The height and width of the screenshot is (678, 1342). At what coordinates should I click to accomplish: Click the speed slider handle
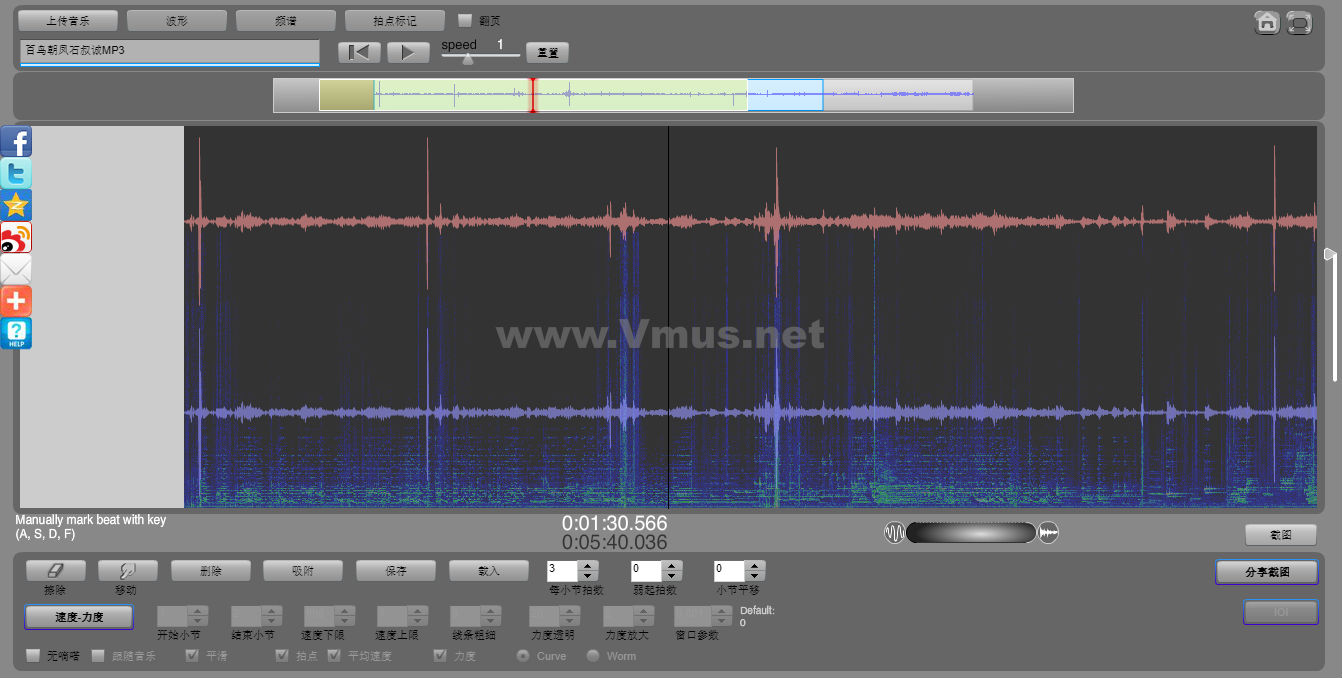[467, 59]
